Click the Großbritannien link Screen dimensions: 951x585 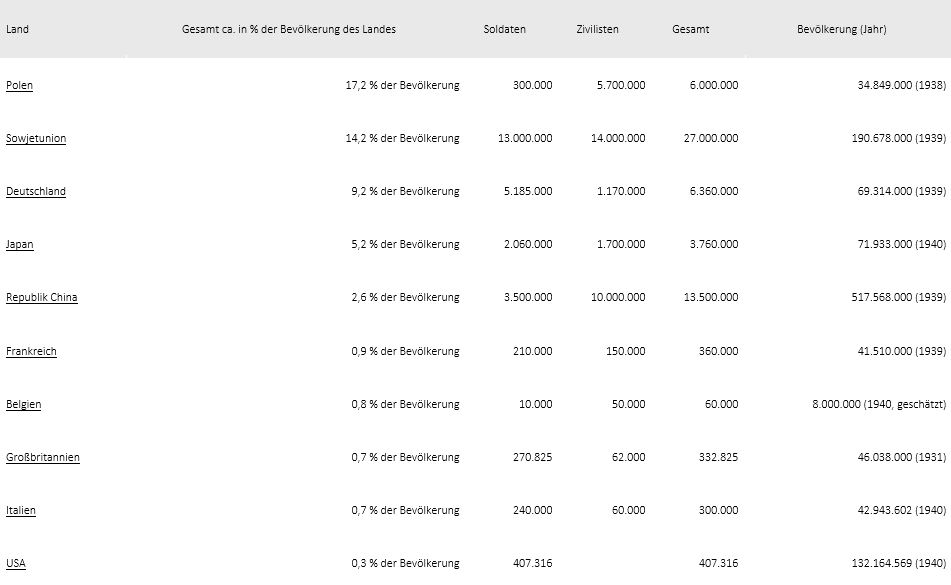[x=42, y=458]
